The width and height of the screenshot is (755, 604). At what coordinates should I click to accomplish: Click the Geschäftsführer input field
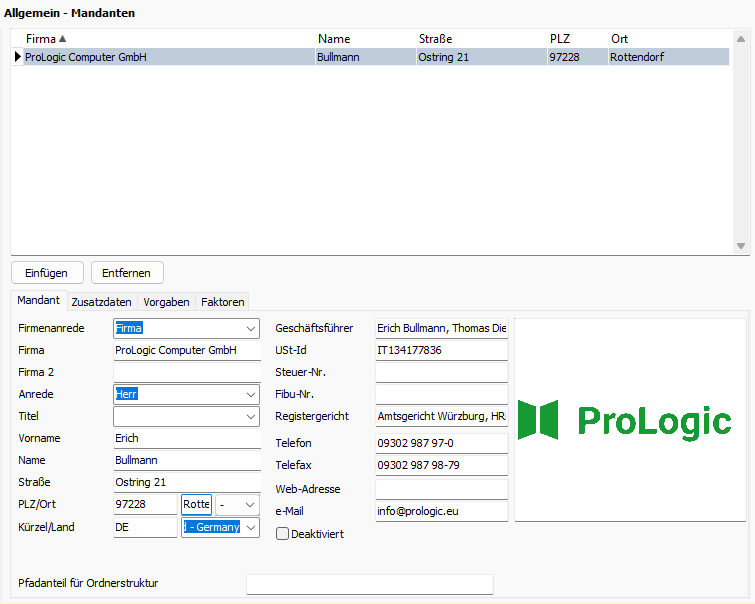pyautogui.click(x=442, y=328)
